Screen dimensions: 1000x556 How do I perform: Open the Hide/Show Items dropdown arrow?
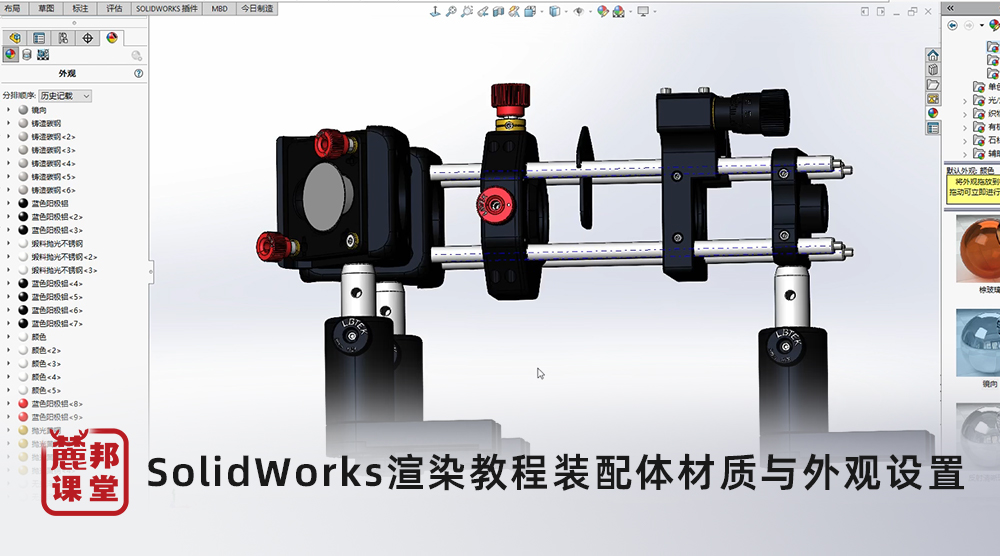[590, 11]
